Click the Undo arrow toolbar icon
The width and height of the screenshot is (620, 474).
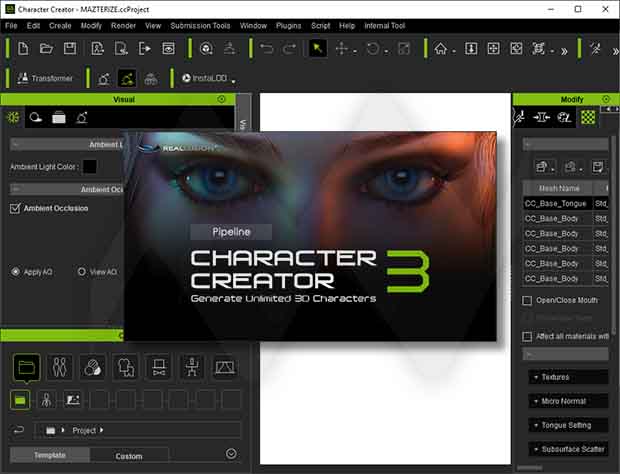[x=267, y=49]
